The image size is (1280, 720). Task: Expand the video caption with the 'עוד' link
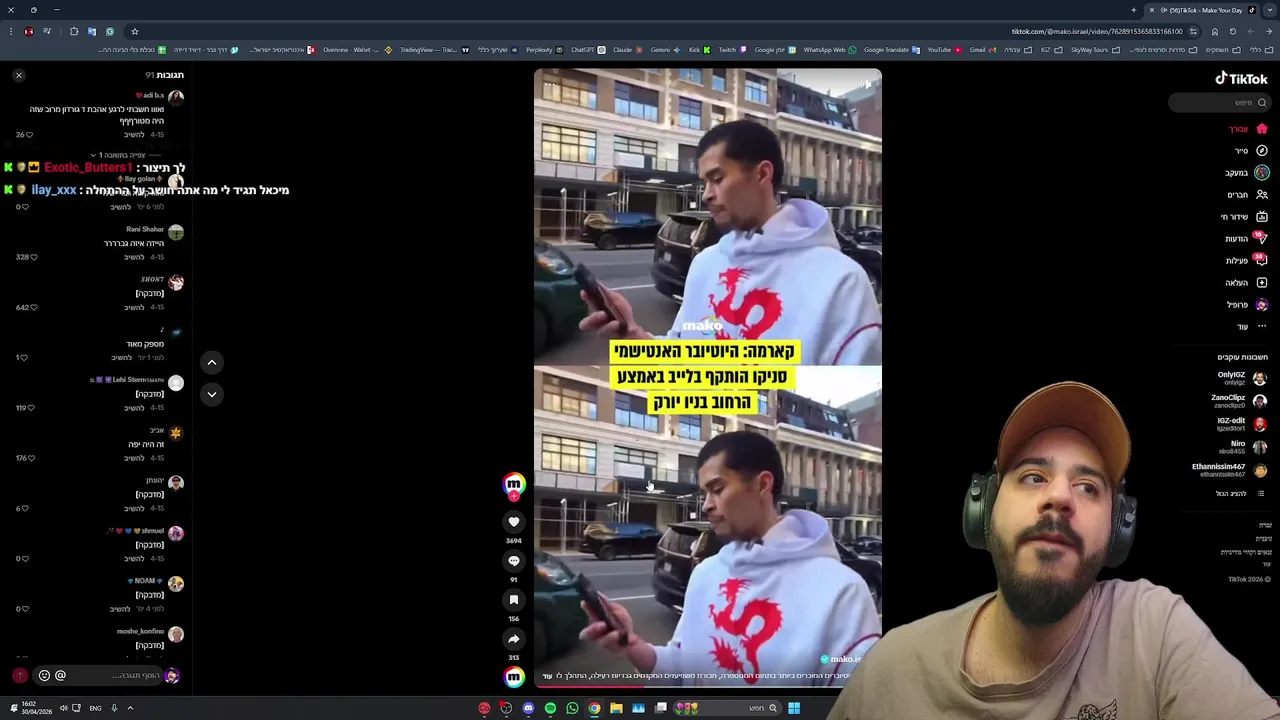(x=547, y=676)
